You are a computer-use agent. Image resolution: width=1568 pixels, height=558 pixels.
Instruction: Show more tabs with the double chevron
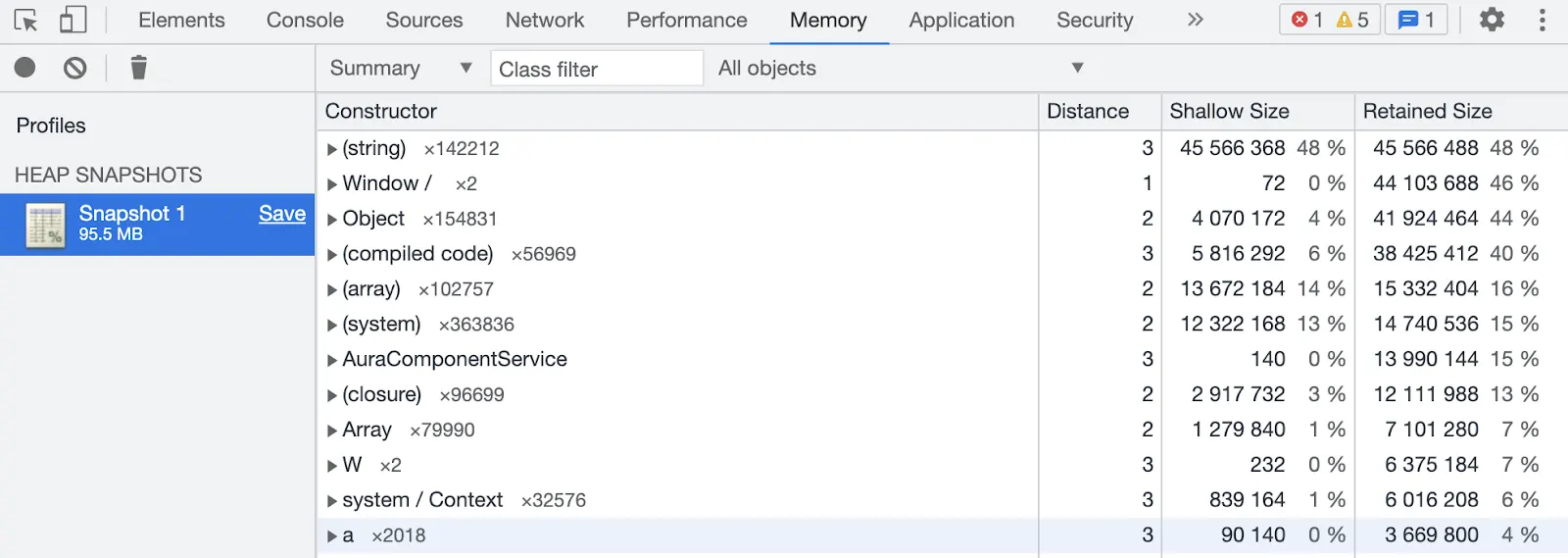coord(1195,20)
